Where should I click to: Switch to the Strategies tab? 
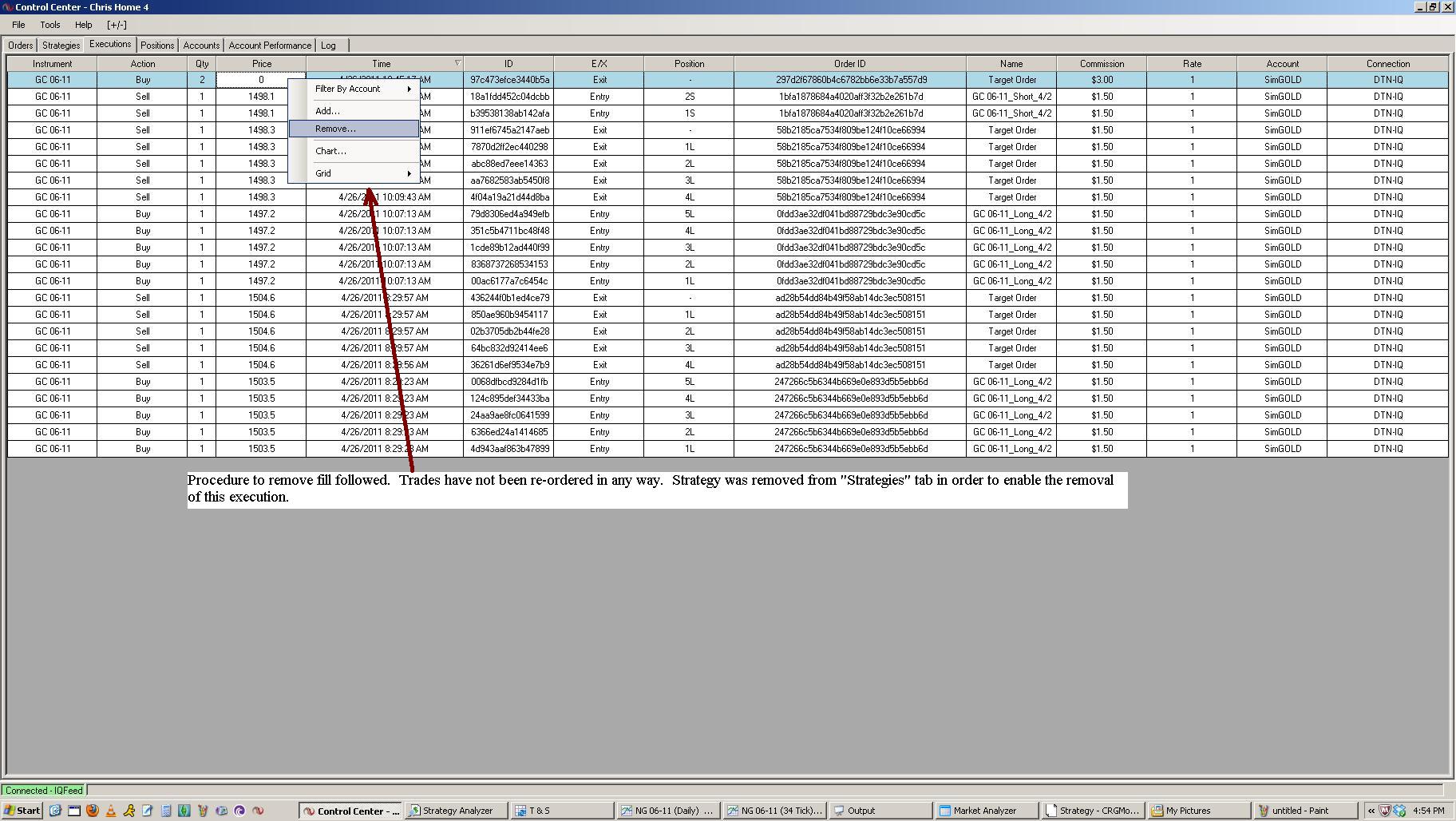click(61, 46)
